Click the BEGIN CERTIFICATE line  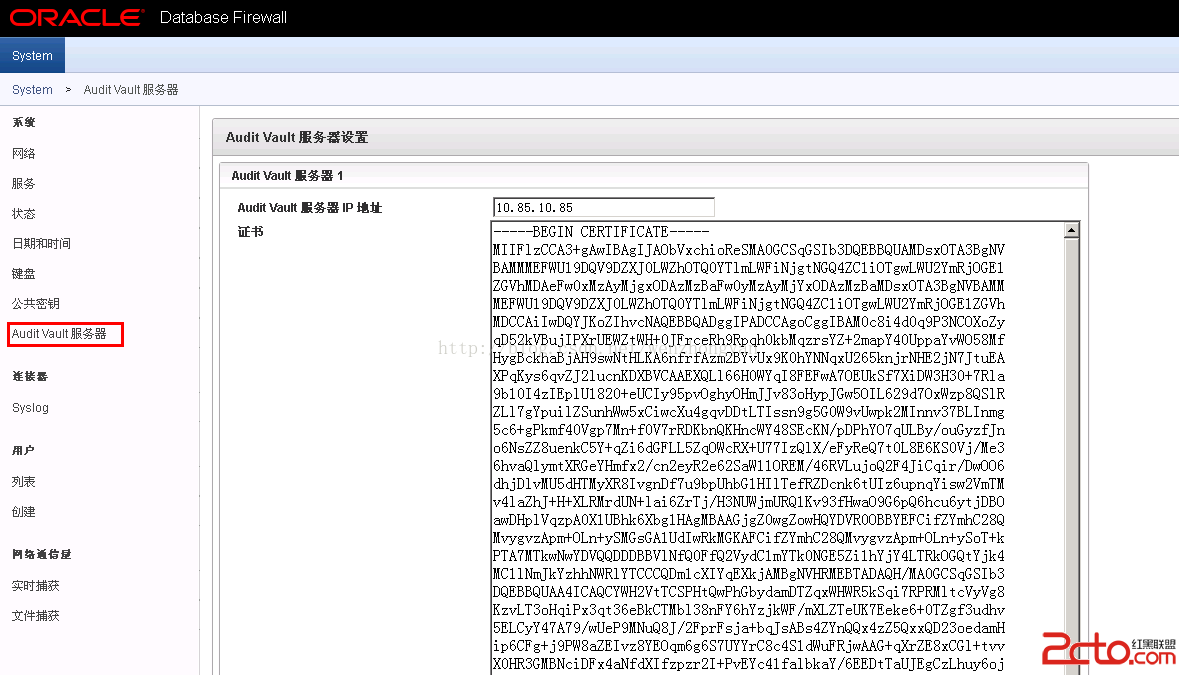[x=602, y=232]
